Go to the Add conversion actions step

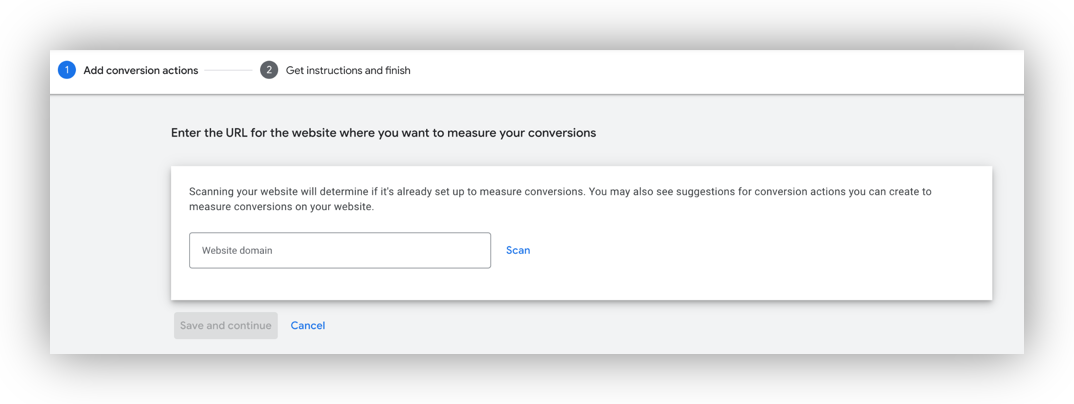coord(140,71)
